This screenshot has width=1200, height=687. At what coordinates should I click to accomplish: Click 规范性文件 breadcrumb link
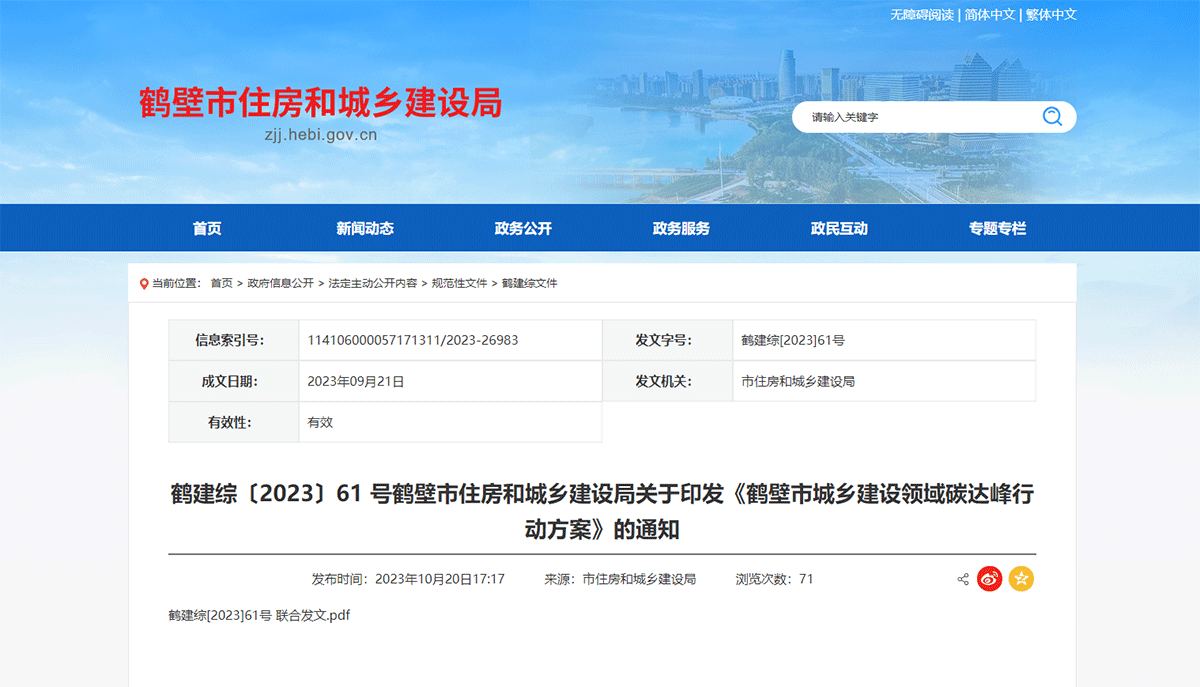pyautogui.click(x=459, y=284)
